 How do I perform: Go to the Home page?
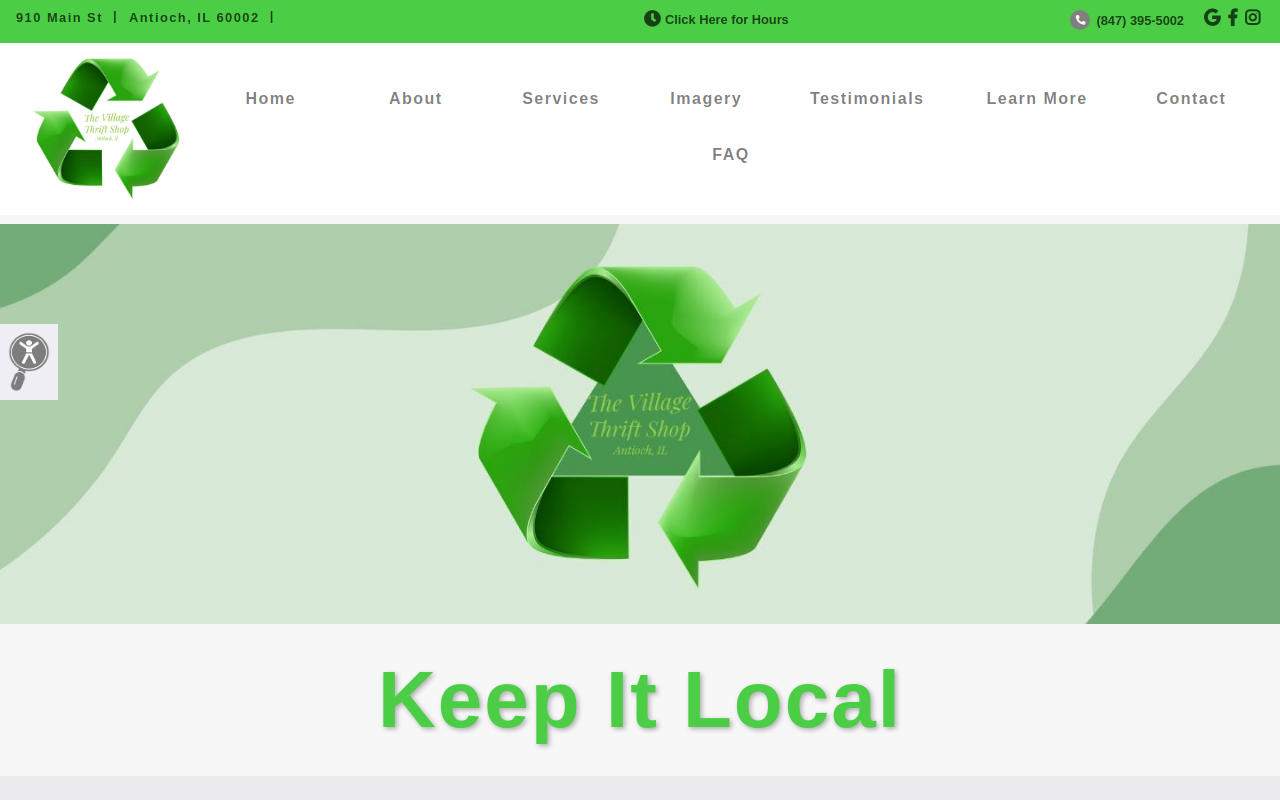click(x=270, y=99)
